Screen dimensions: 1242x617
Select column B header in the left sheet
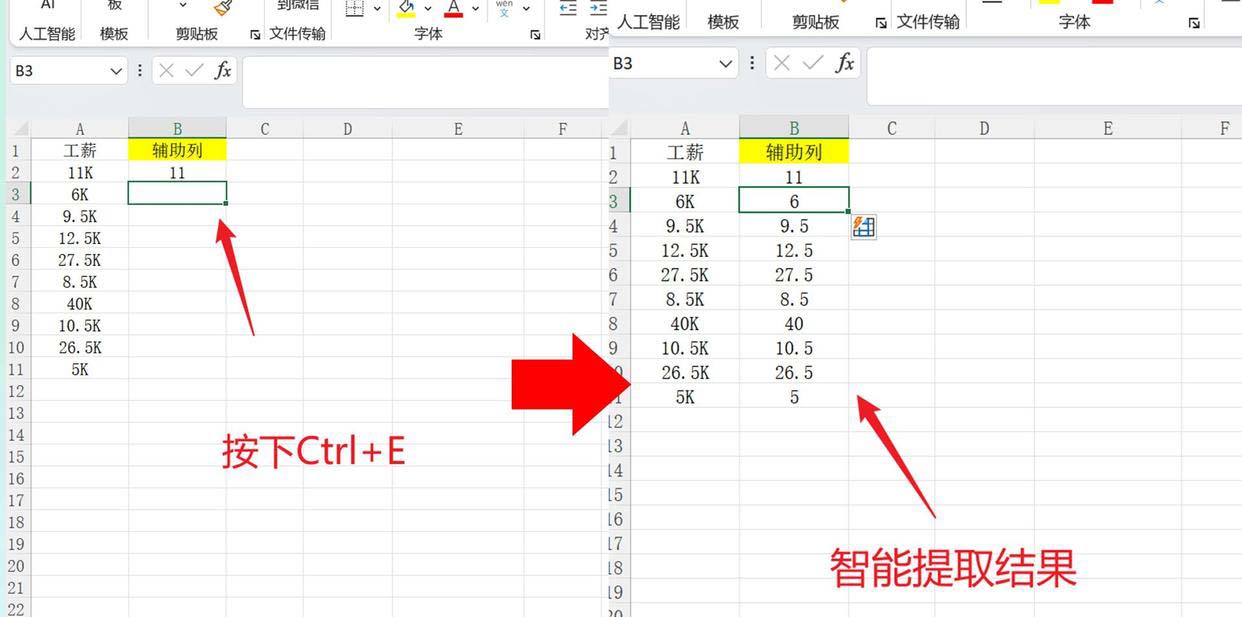coord(177,129)
